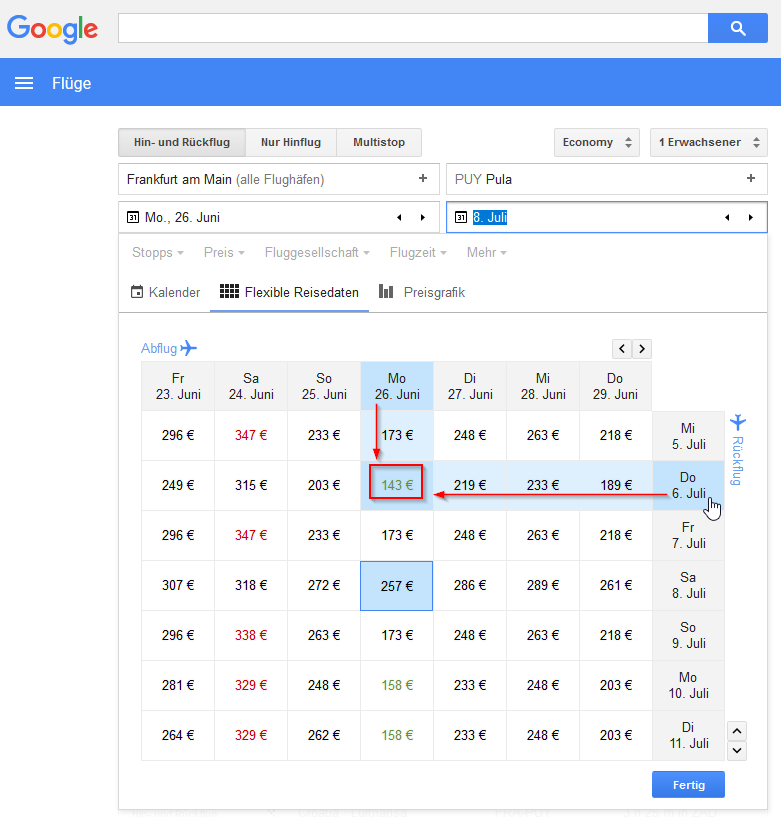Show earlier departure dates in grid
781x817 pixels.
[x=622, y=349]
